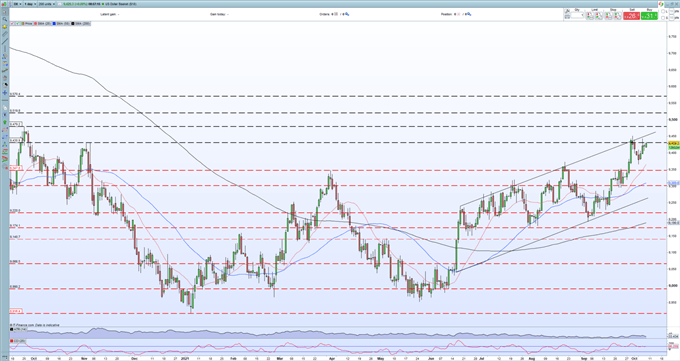Select the yellow alert bell icon
680x361 pixels.
pos(5,26)
